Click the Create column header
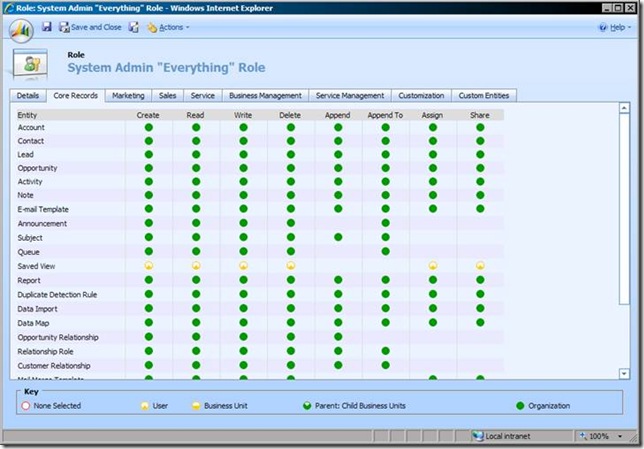This screenshot has height=449, width=644. [148, 116]
